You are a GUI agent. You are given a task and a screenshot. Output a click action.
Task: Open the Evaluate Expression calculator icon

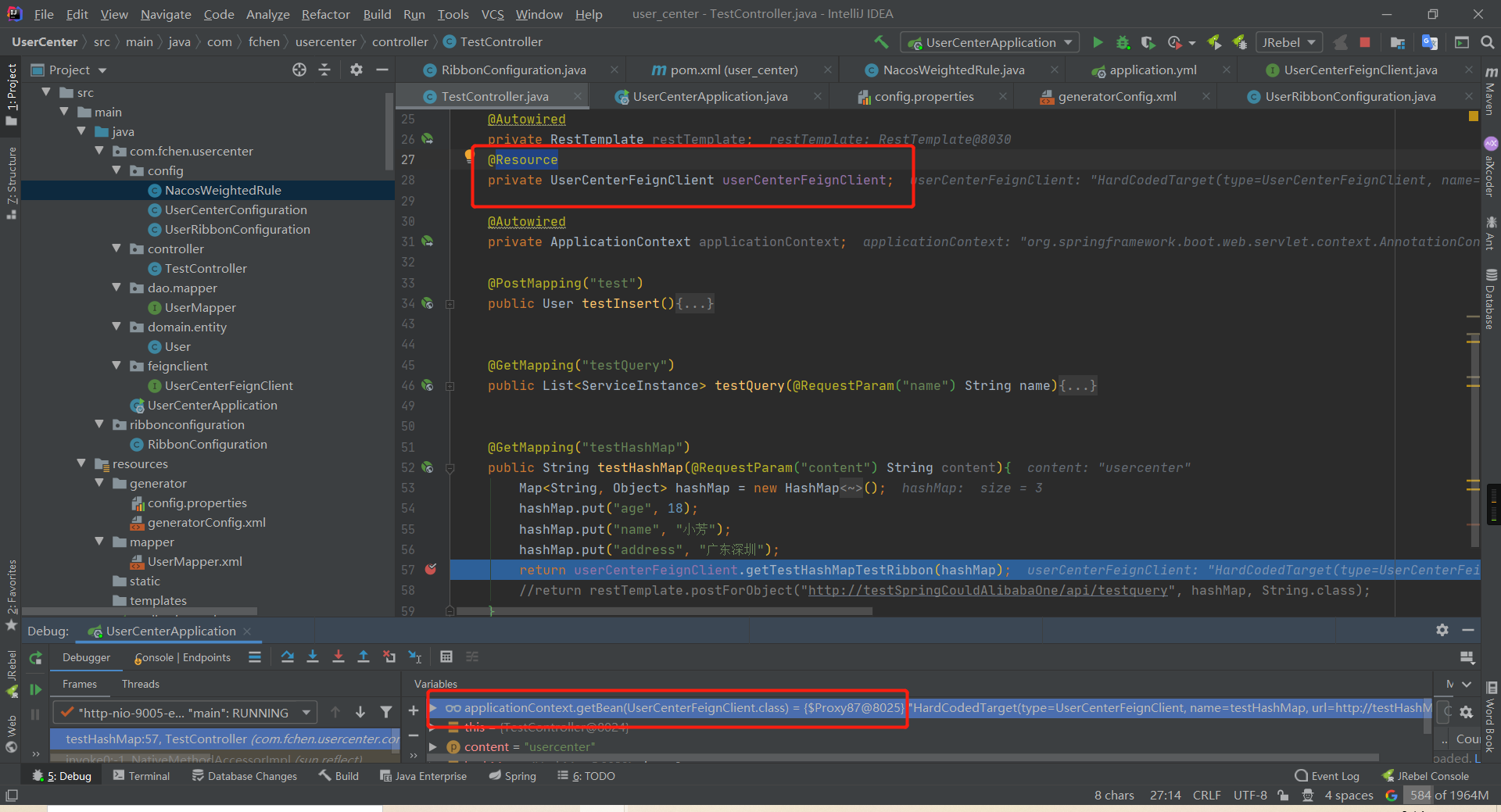pos(446,657)
